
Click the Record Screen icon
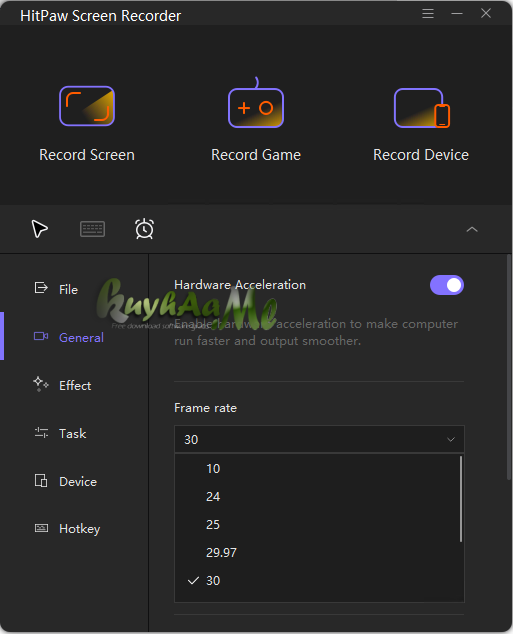coord(87,106)
